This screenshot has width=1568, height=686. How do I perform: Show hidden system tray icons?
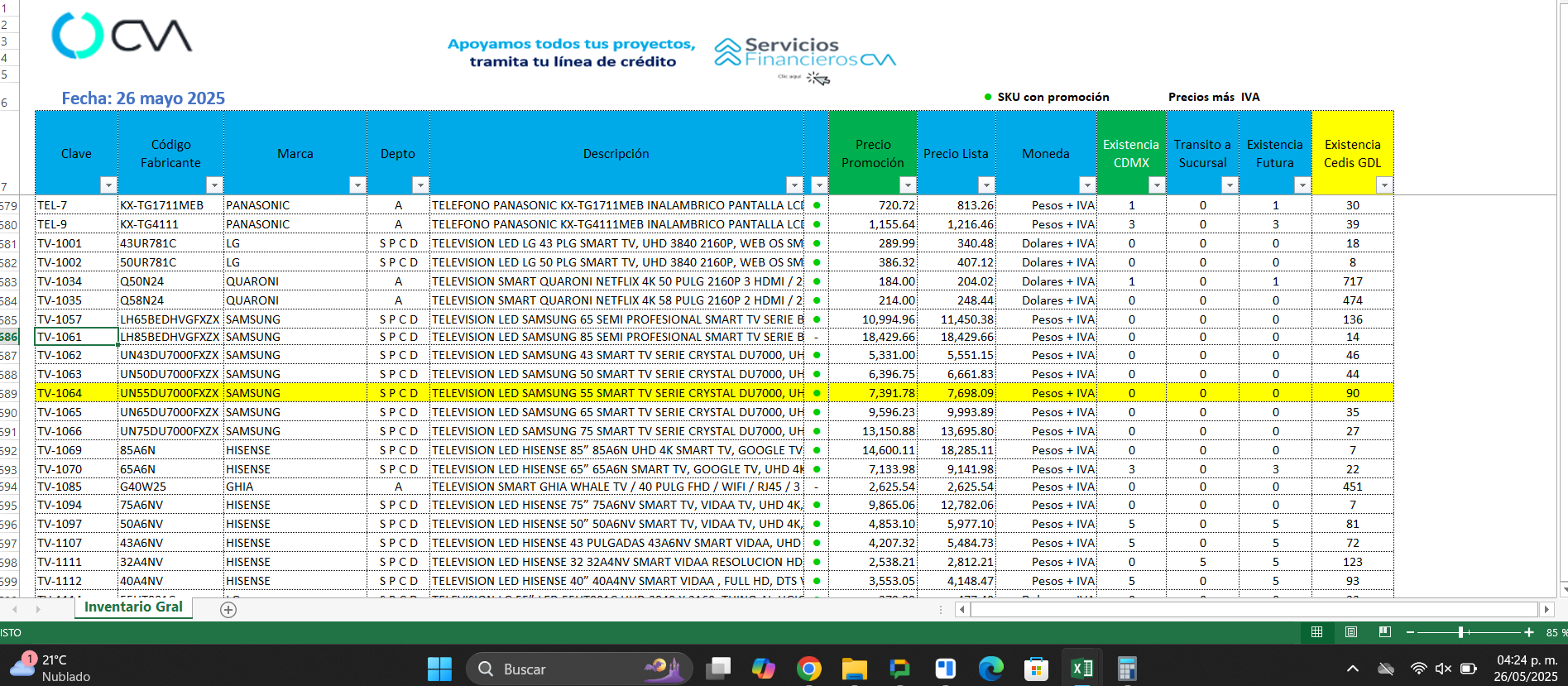pyautogui.click(x=1352, y=669)
